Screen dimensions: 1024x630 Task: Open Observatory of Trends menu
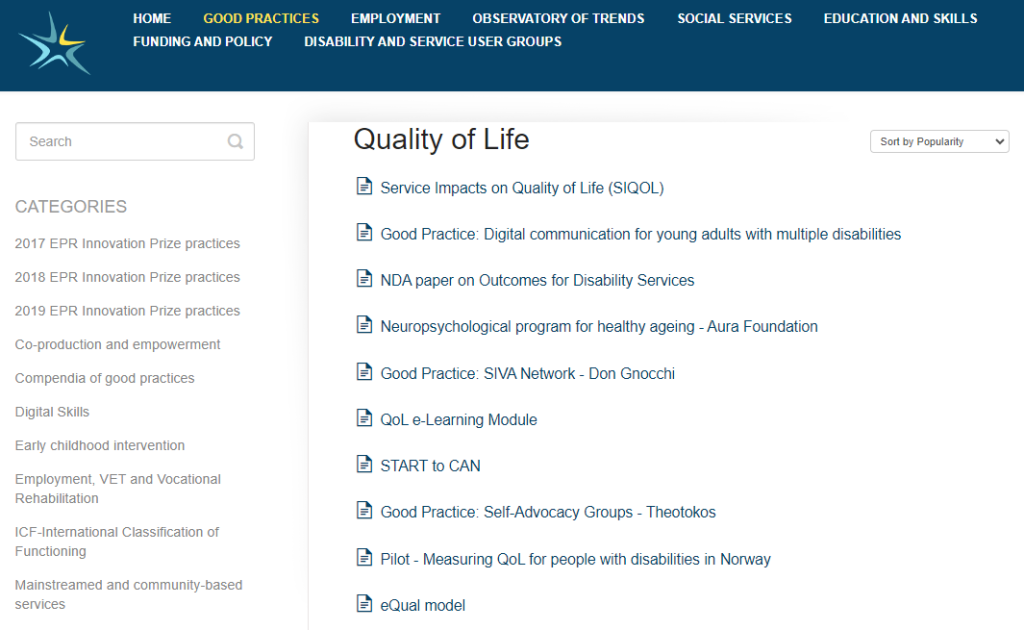pos(558,18)
